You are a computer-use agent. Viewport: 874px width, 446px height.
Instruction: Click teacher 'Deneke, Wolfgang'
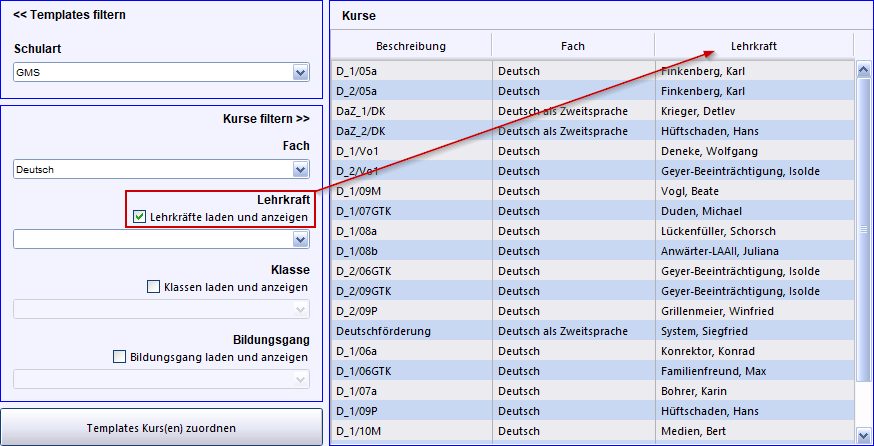pyautogui.click(x=709, y=152)
